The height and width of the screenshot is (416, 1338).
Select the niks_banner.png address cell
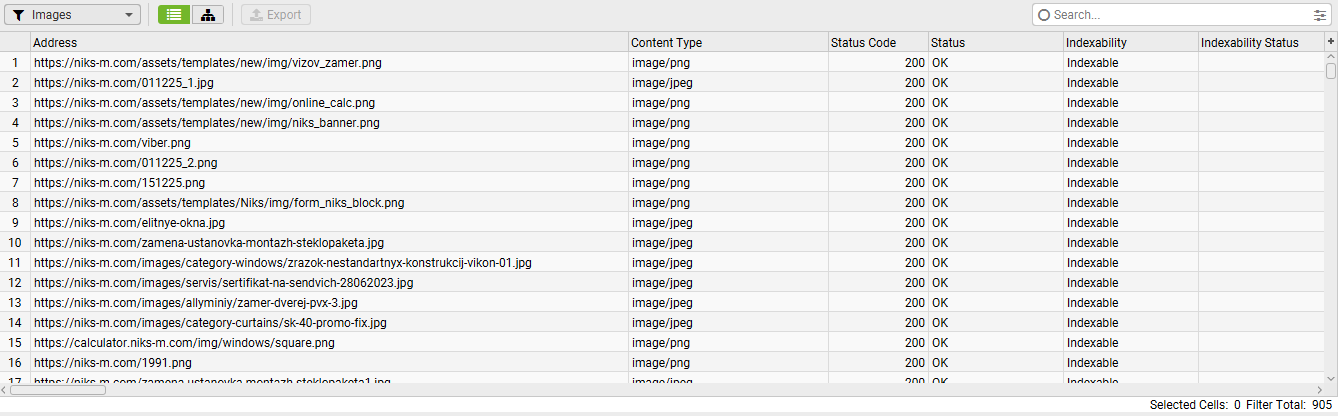pyautogui.click(x=207, y=122)
